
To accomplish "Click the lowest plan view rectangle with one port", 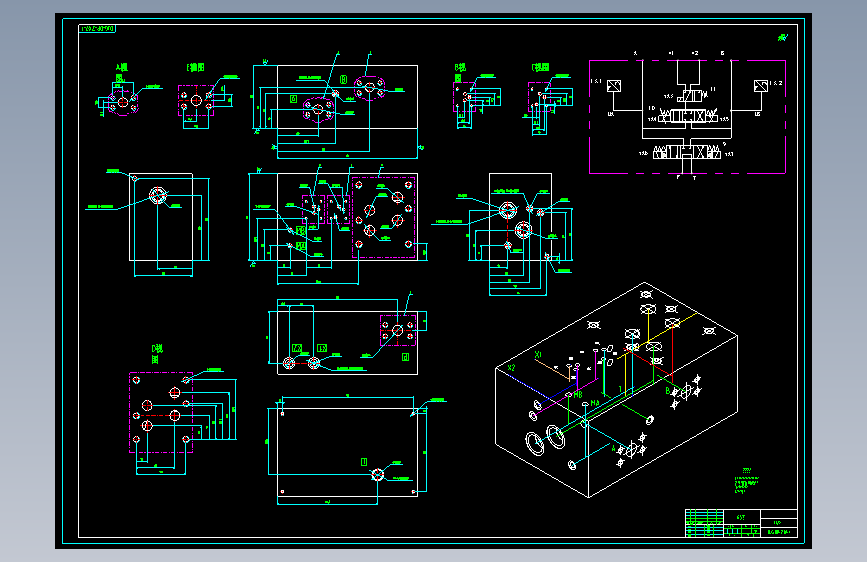I will pos(347,452).
